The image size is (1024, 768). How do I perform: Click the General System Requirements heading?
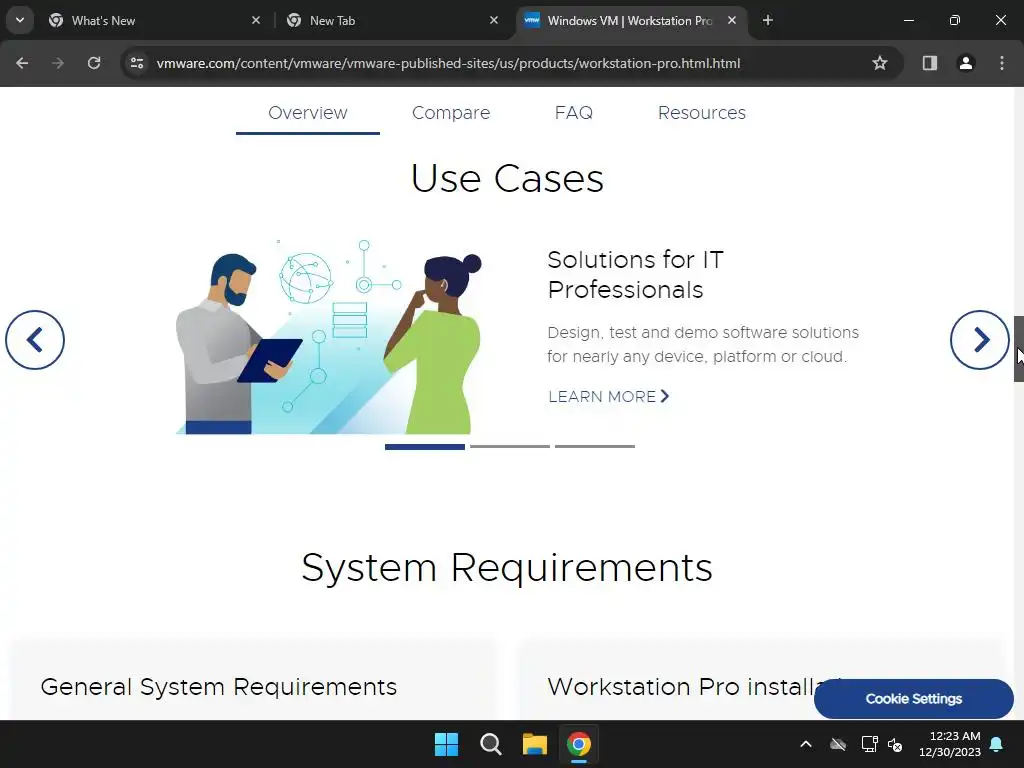219,687
